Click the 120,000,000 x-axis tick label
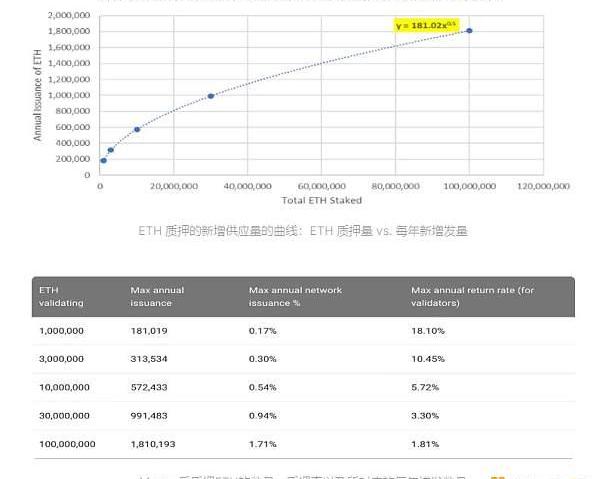This screenshot has height=479, width=600. click(544, 186)
